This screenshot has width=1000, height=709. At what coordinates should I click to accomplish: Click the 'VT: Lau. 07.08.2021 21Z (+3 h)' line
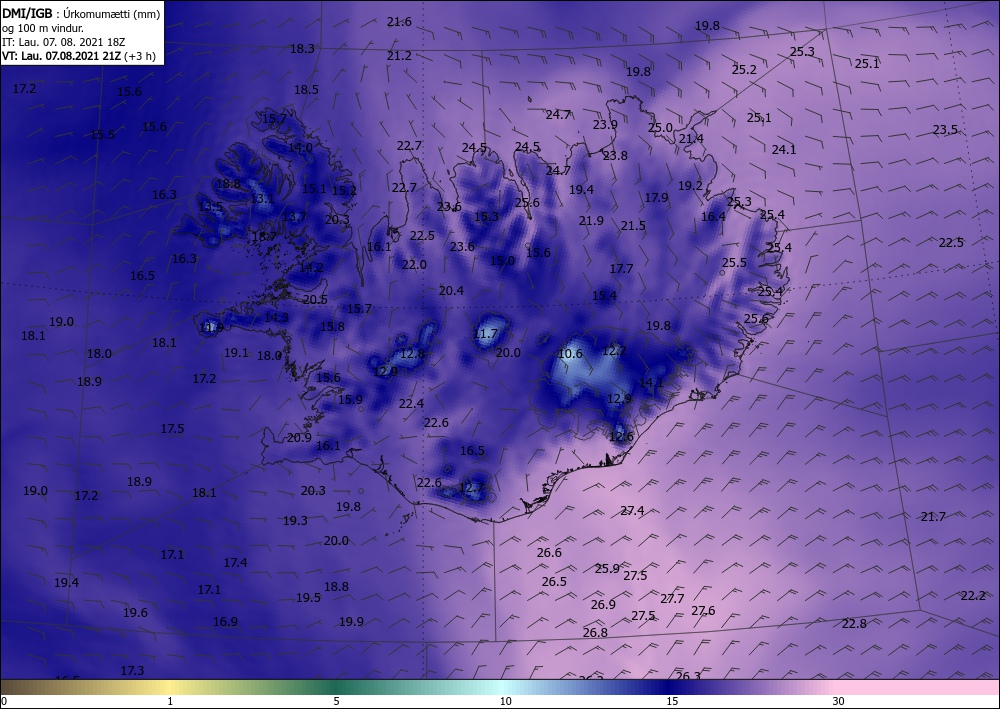tap(78, 55)
